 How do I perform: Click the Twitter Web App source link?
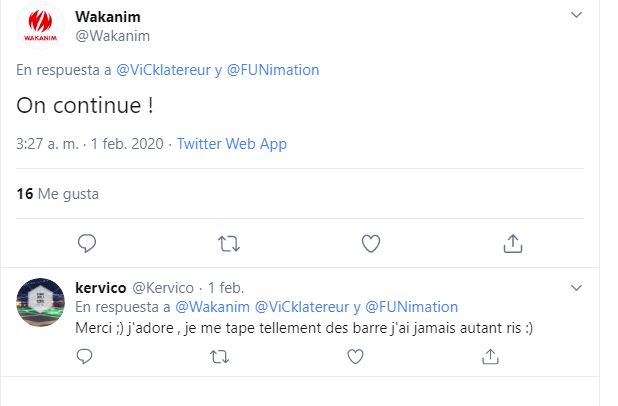pyautogui.click(x=231, y=143)
